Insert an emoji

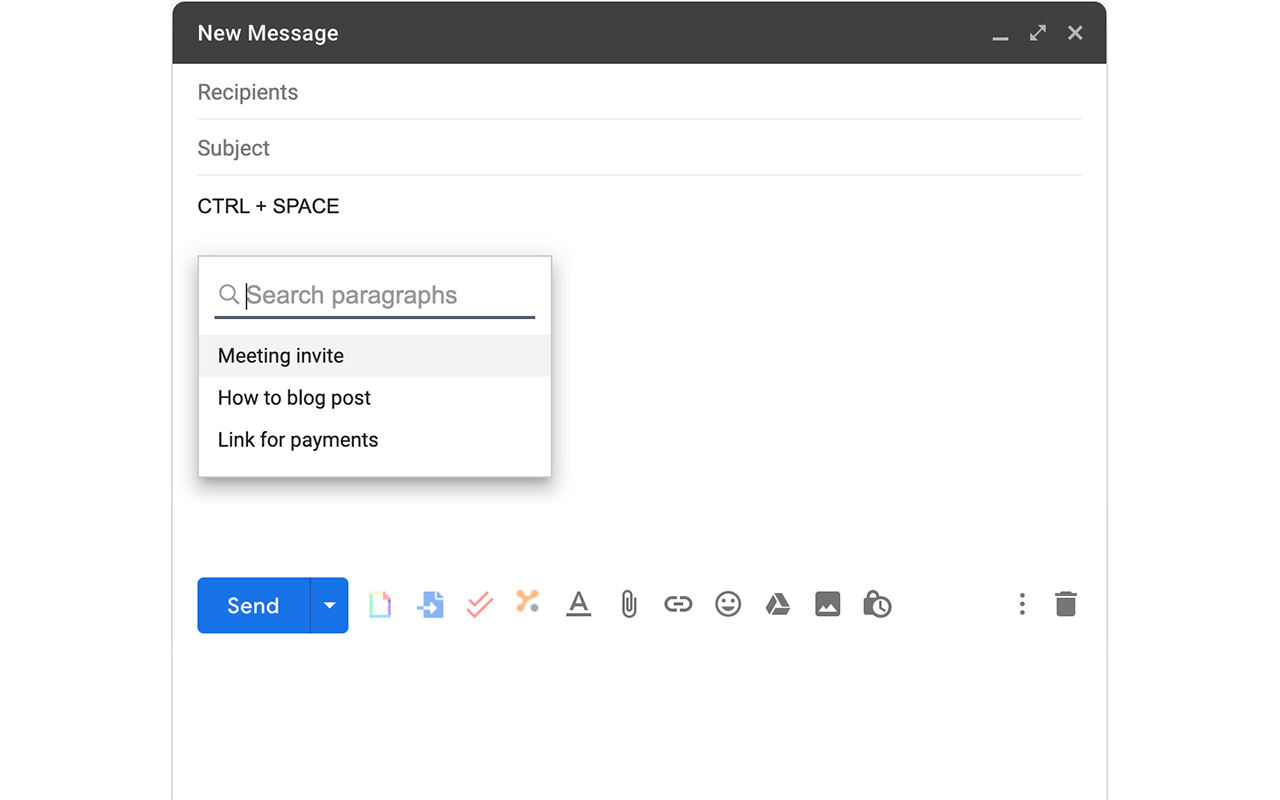[x=728, y=604]
